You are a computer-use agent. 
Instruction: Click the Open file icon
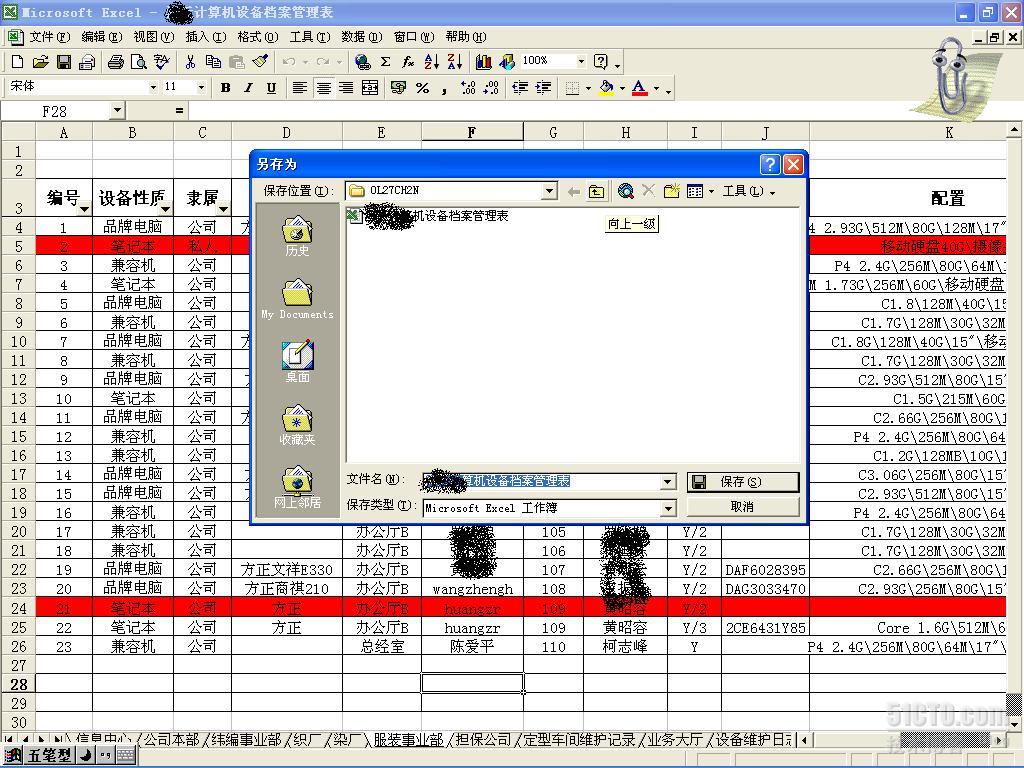tap(40, 62)
